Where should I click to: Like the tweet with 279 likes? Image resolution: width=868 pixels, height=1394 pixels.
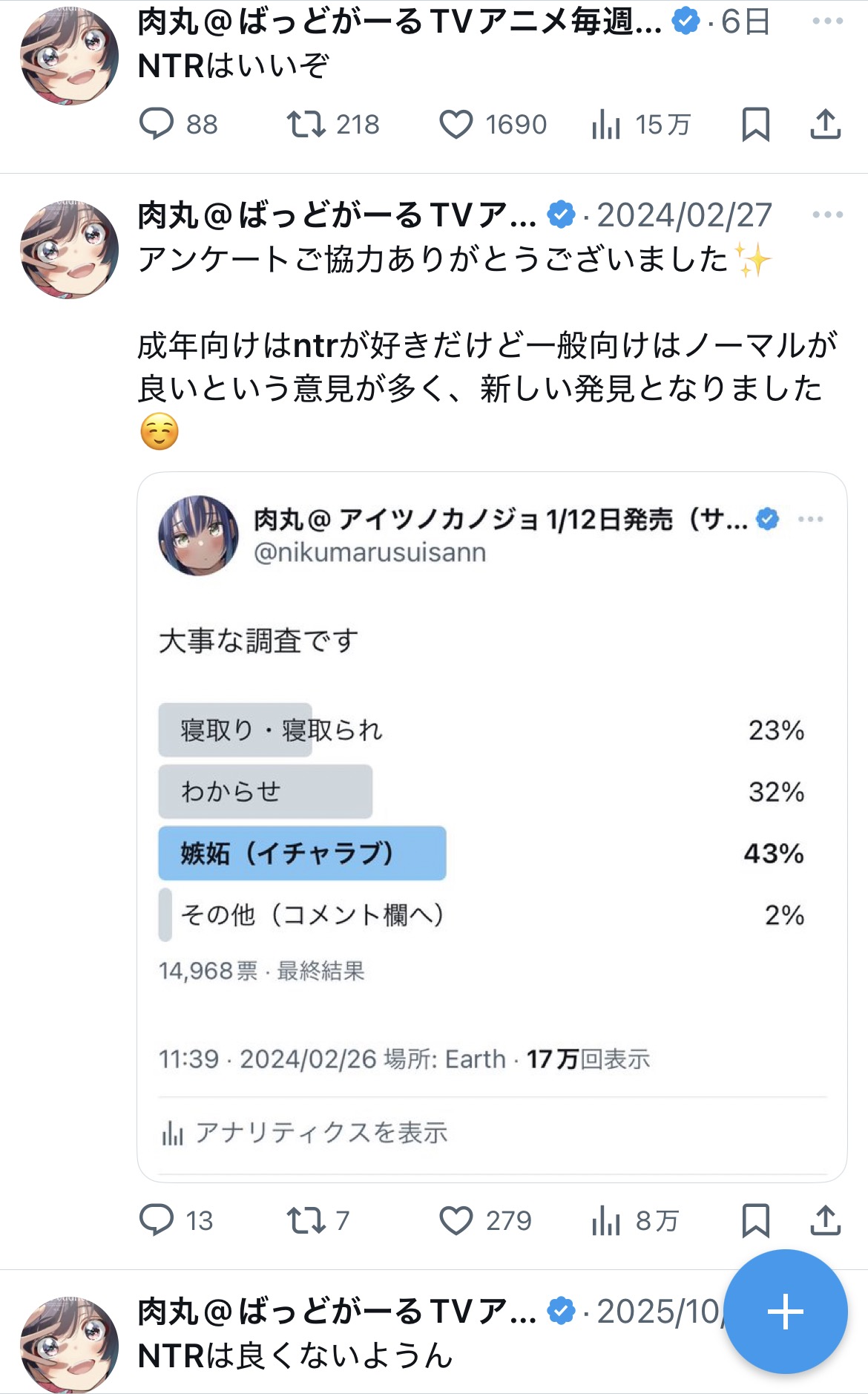point(456,1220)
